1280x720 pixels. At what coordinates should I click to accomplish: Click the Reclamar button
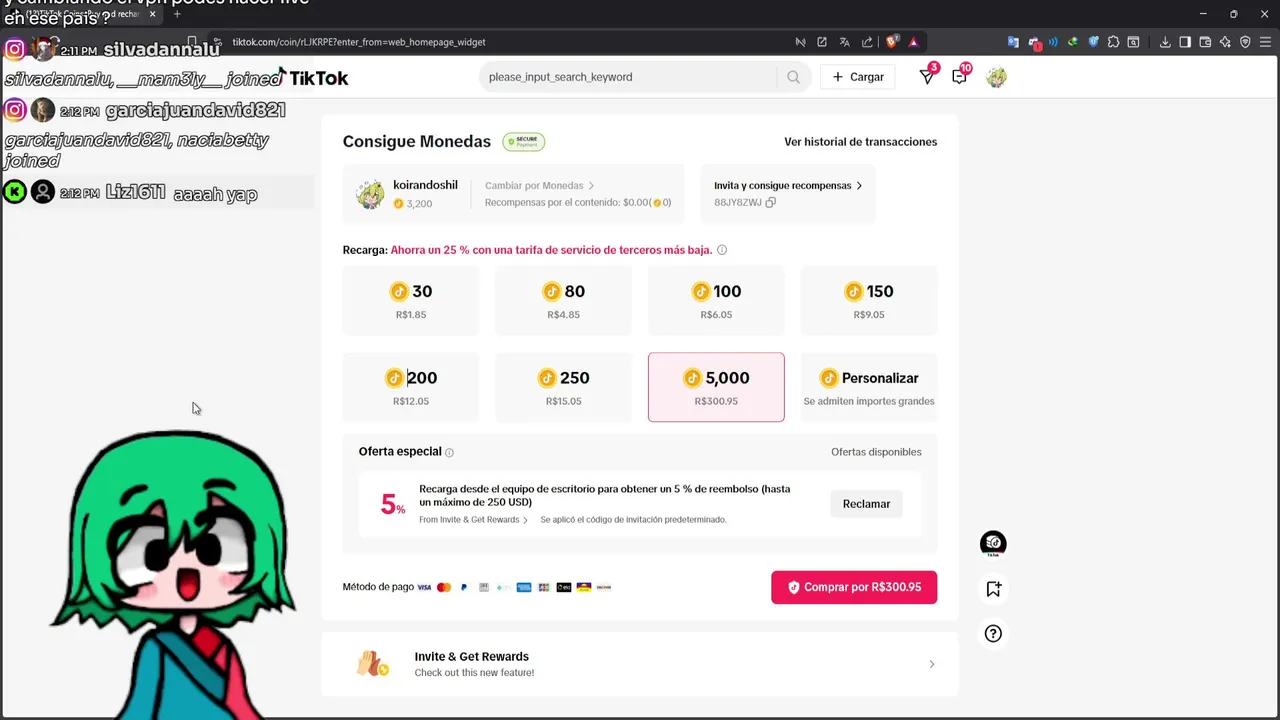point(866,504)
